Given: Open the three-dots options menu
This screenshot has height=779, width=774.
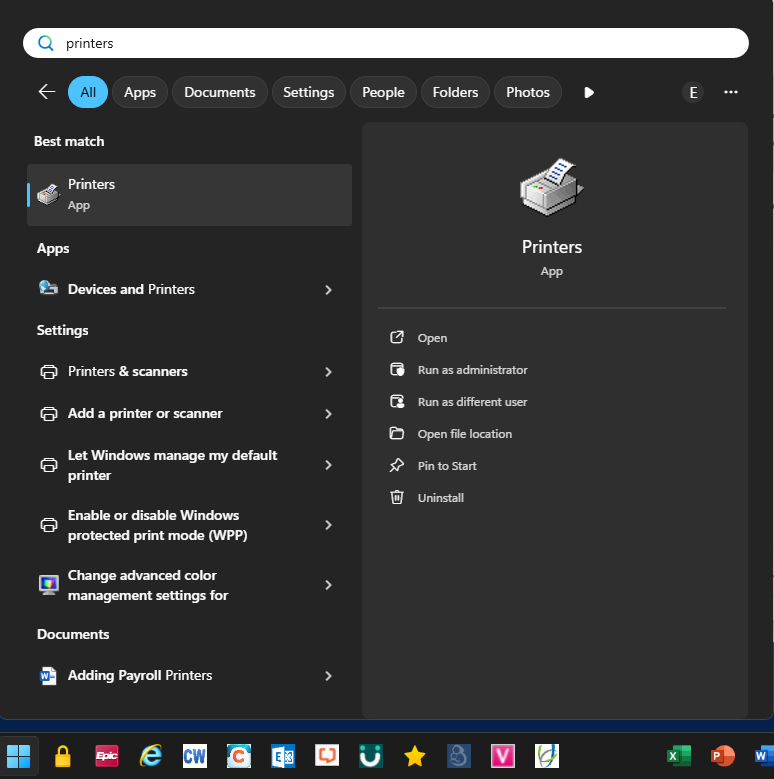Looking at the screenshot, I should click(x=731, y=92).
